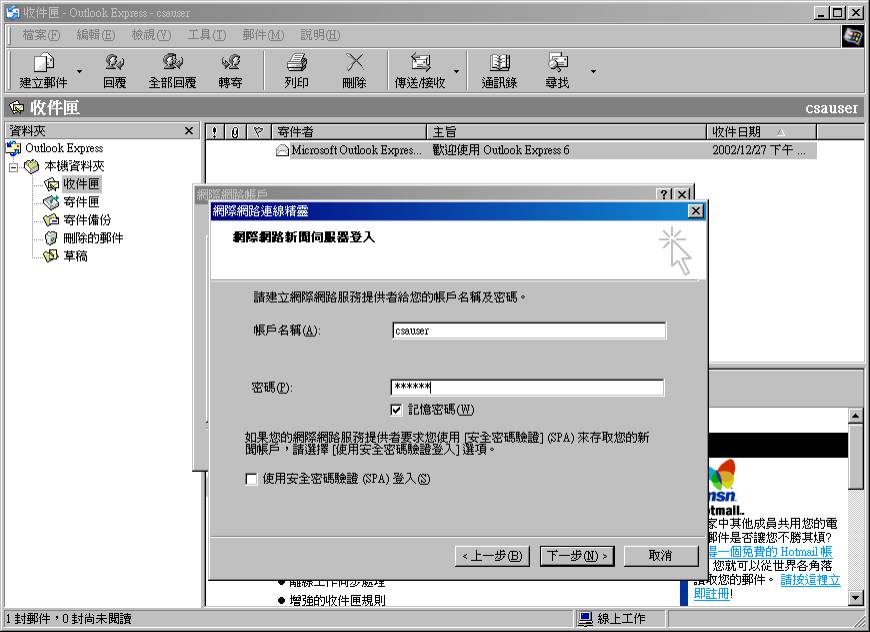Select the 刪除的郵件 folder in tree
Screen dimensions: 870x632
click(93, 238)
